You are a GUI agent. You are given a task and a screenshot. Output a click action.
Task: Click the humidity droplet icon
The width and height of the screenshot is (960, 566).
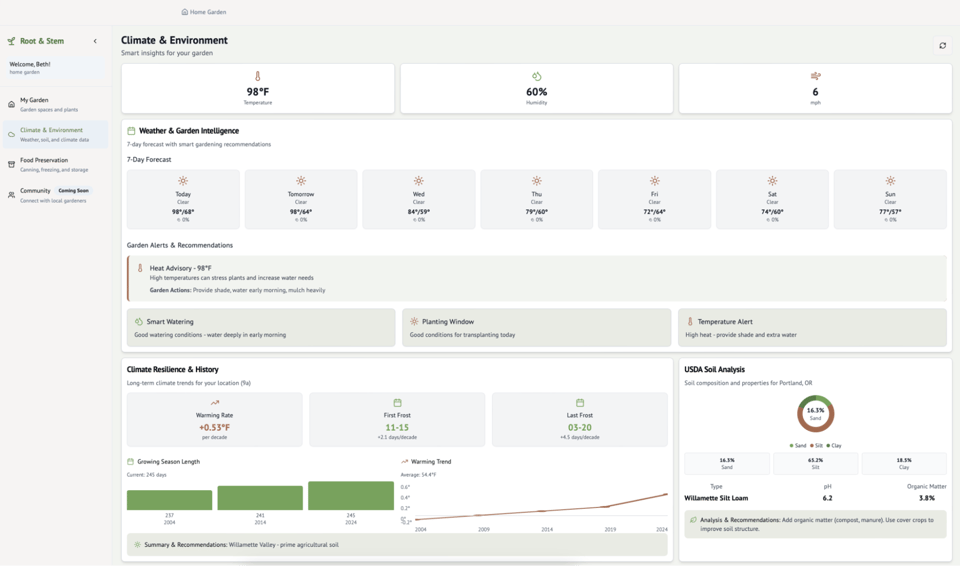(537, 76)
